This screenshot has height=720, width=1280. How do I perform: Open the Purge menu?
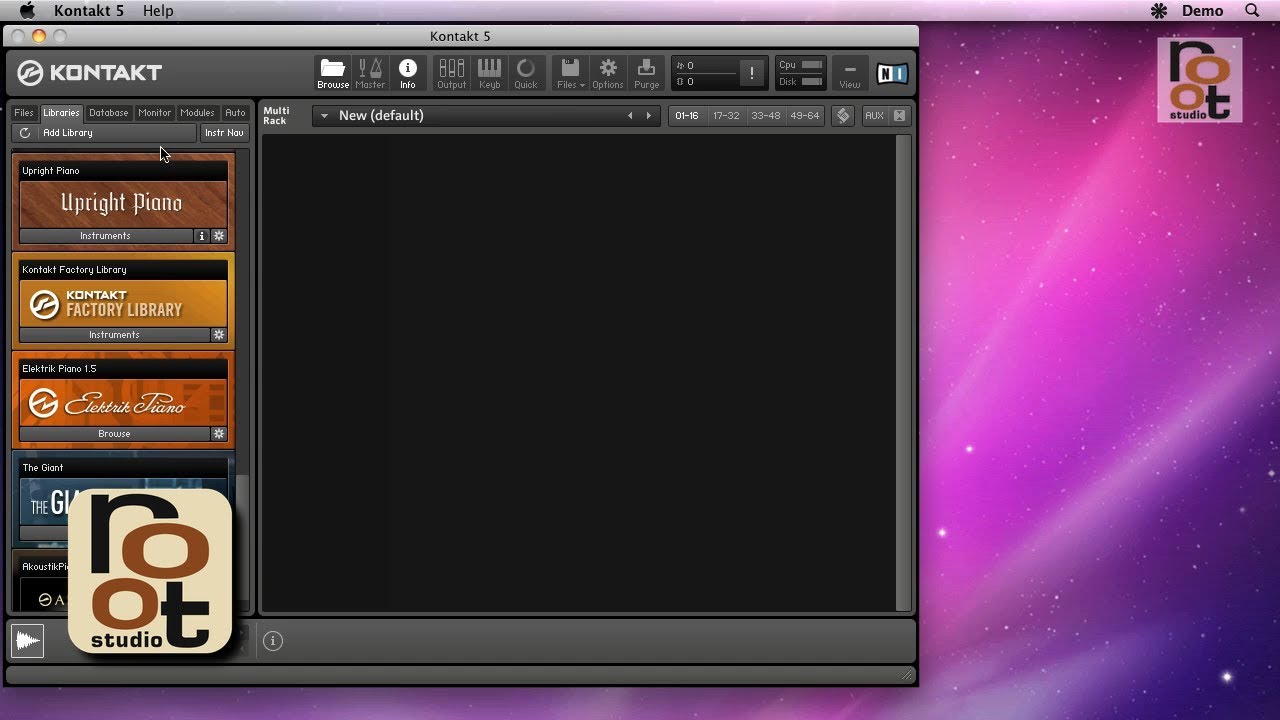(647, 72)
